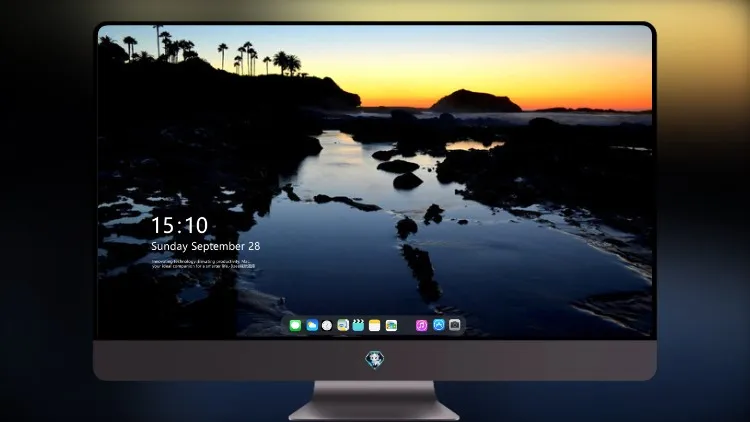Screen dimensions: 750x422
Task: Open the pink Music app in dock
Action: click(421, 326)
